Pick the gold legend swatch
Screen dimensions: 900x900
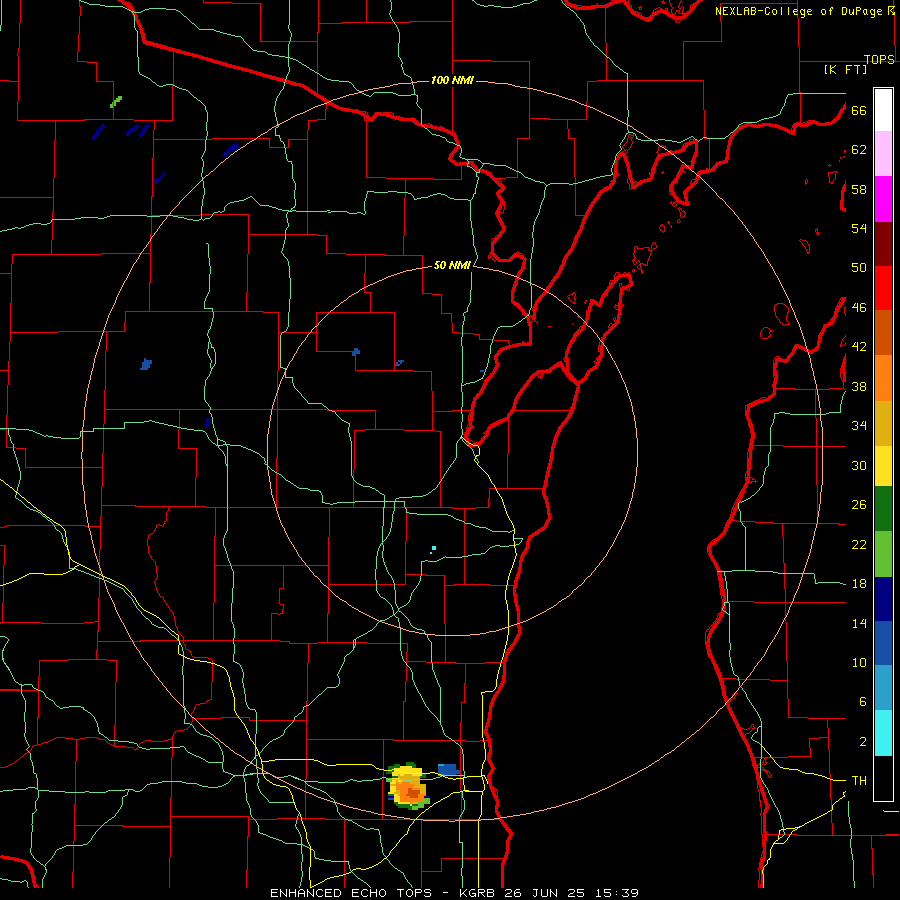pos(883,423)
